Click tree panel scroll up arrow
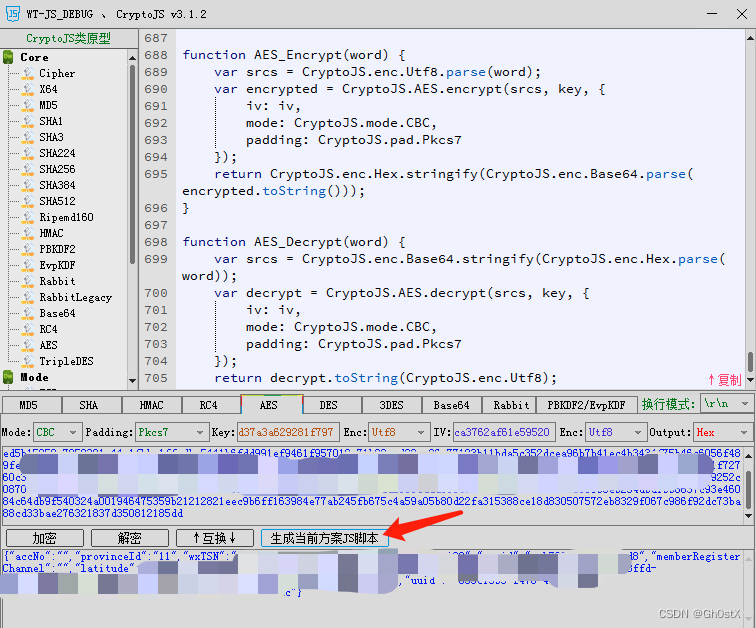The image size is (756, 628). [x=133, y=58]
